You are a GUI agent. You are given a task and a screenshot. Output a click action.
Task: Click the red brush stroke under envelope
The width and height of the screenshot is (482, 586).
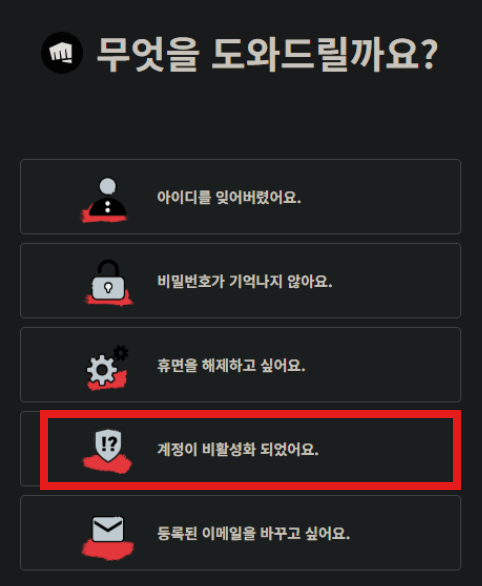108,549
